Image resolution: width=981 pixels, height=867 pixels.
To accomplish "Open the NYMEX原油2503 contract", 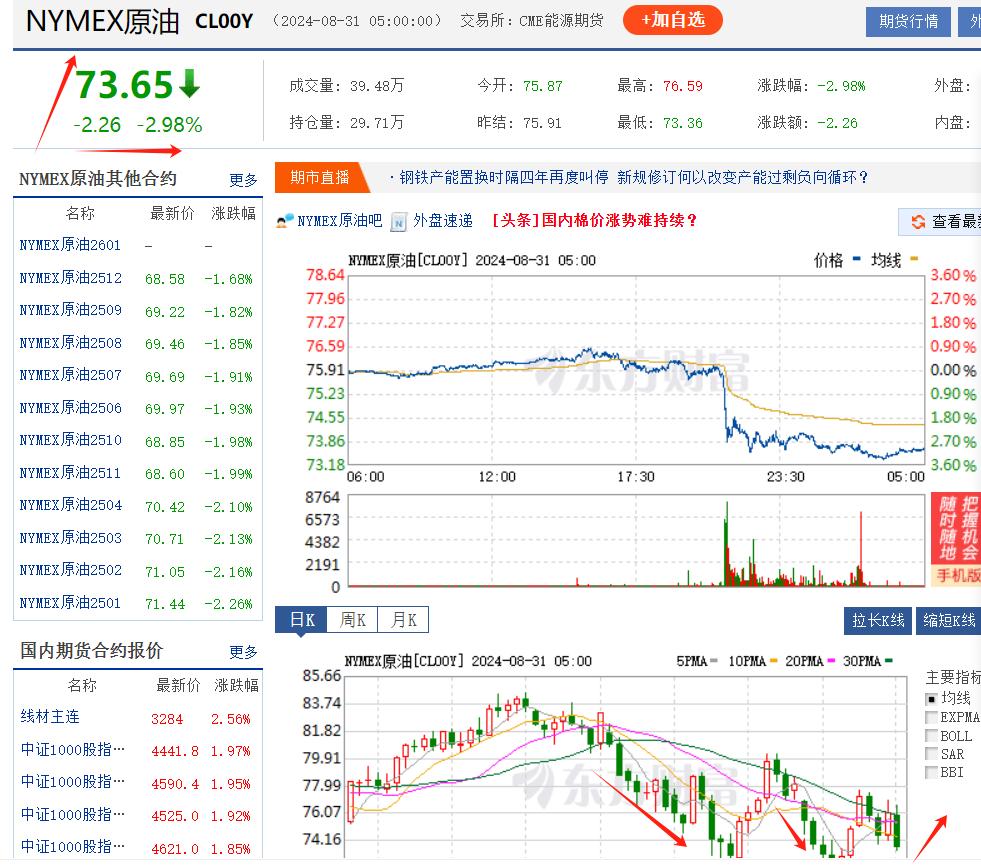I will click(x=70, y=538).
